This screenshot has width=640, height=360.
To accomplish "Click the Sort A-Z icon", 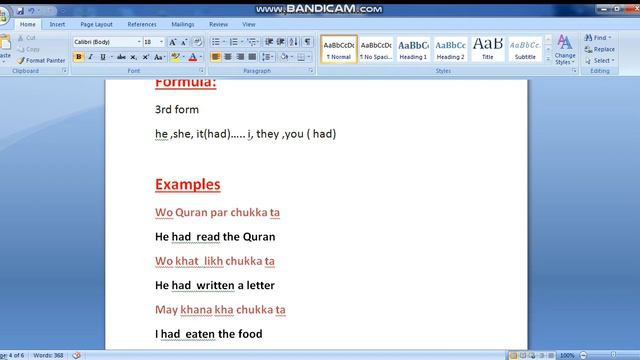I will (293, 42).
